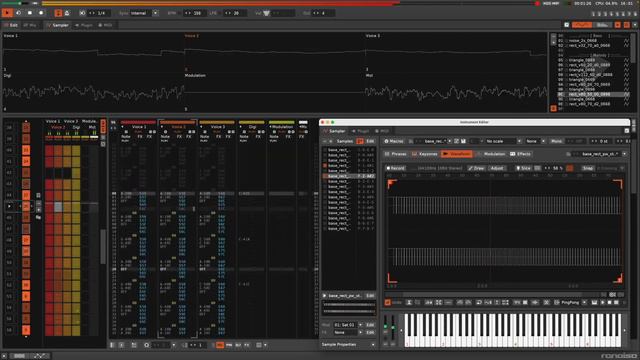Expand the Sample Properties section

(348, 345)
